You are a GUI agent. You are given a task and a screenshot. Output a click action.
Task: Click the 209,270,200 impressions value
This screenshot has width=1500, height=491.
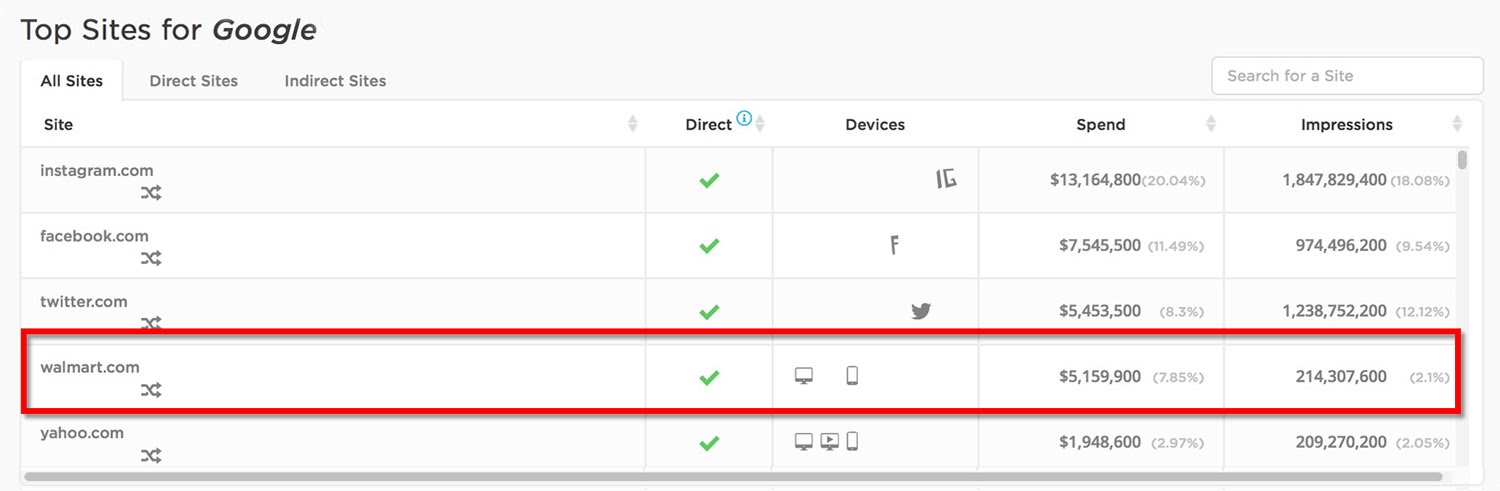click(x=1341, y=442)
